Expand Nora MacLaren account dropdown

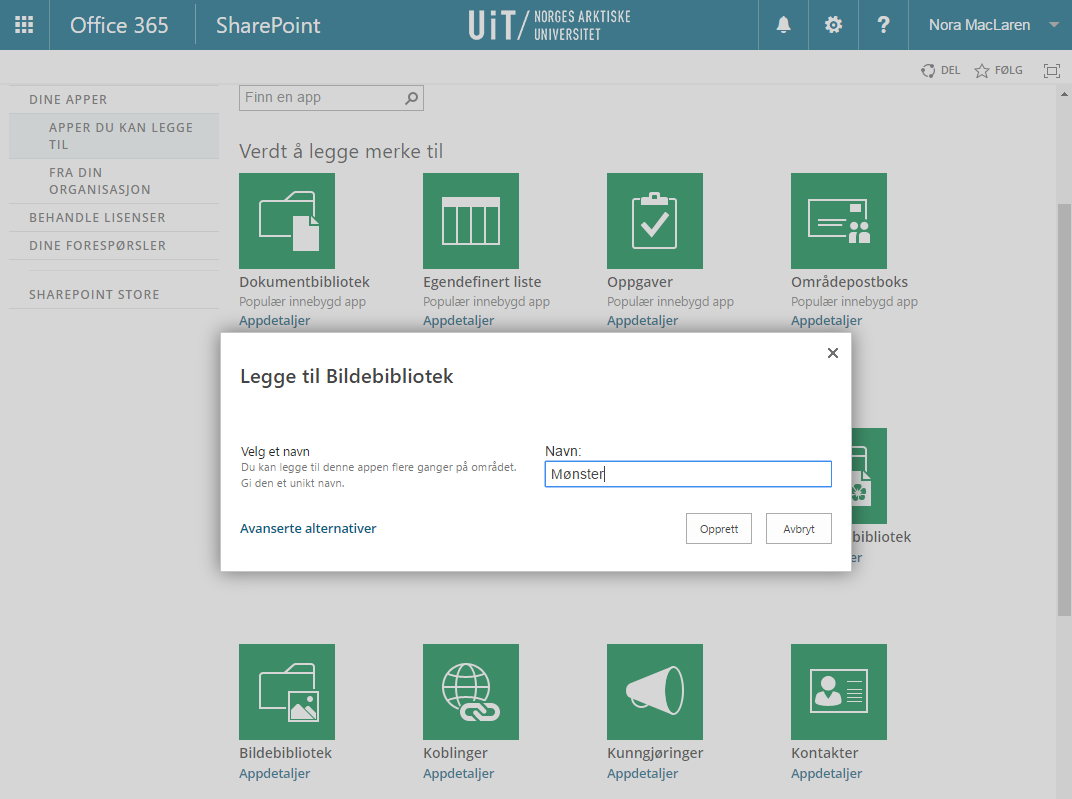(x=1053, y=25)
